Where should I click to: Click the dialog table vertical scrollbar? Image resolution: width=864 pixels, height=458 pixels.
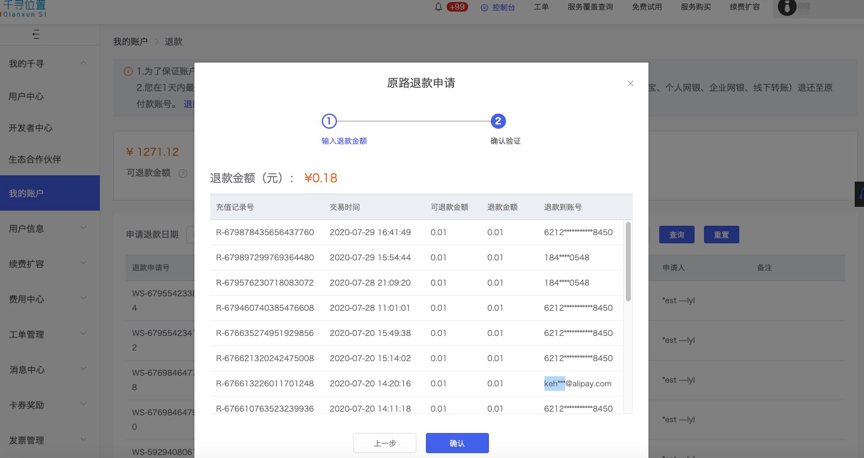[x=628, y=261]
